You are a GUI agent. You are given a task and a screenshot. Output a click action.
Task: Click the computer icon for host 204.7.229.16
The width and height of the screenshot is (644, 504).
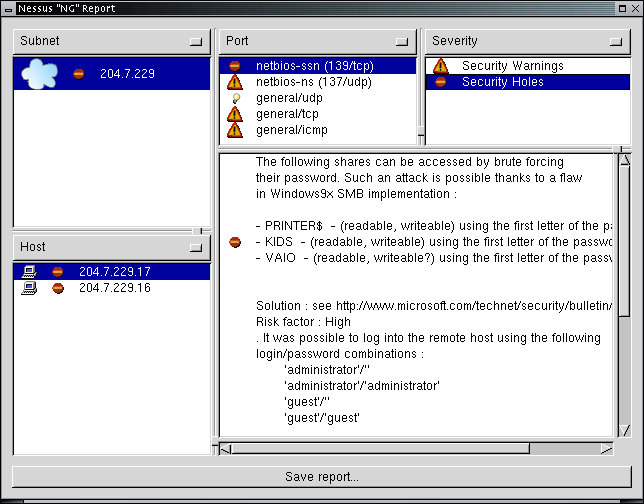[30, 288]
